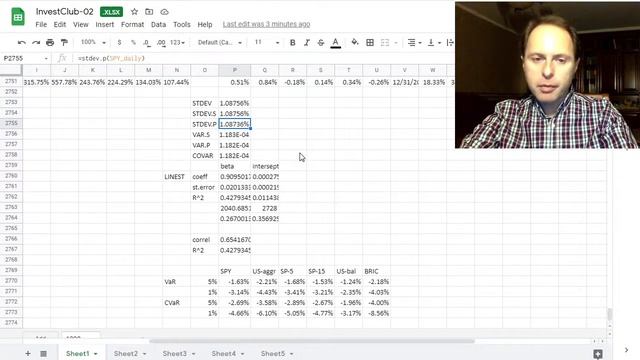
Task: Select the LINEST label cell
Action: [176, 177]
